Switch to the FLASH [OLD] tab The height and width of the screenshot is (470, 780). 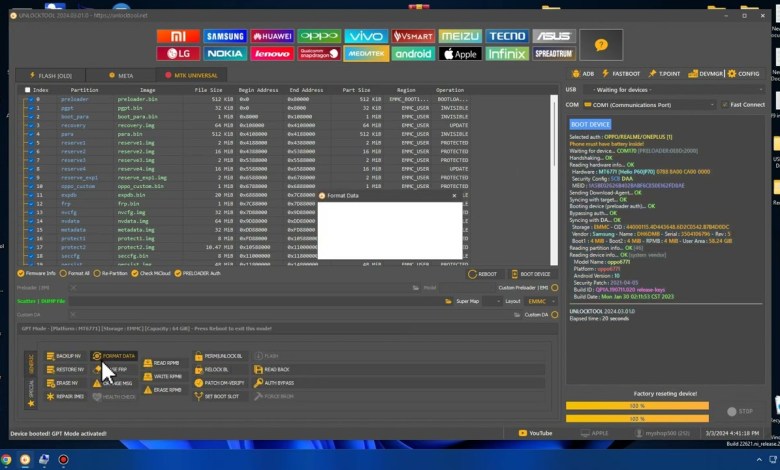tap(51, 76)
